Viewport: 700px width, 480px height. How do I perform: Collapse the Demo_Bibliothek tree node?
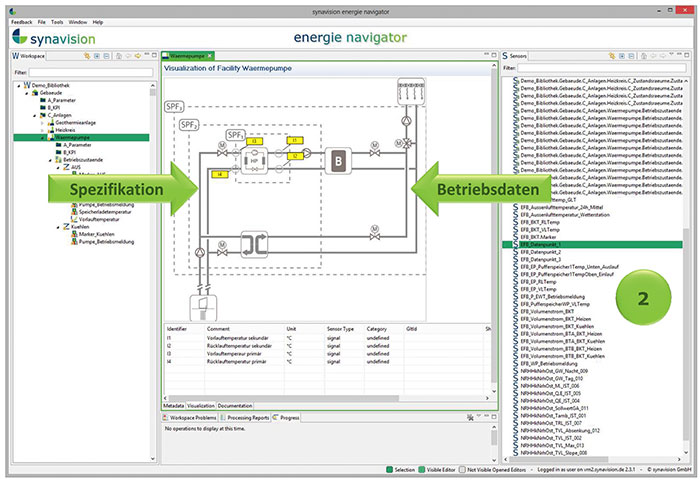(x=19, y=85)
